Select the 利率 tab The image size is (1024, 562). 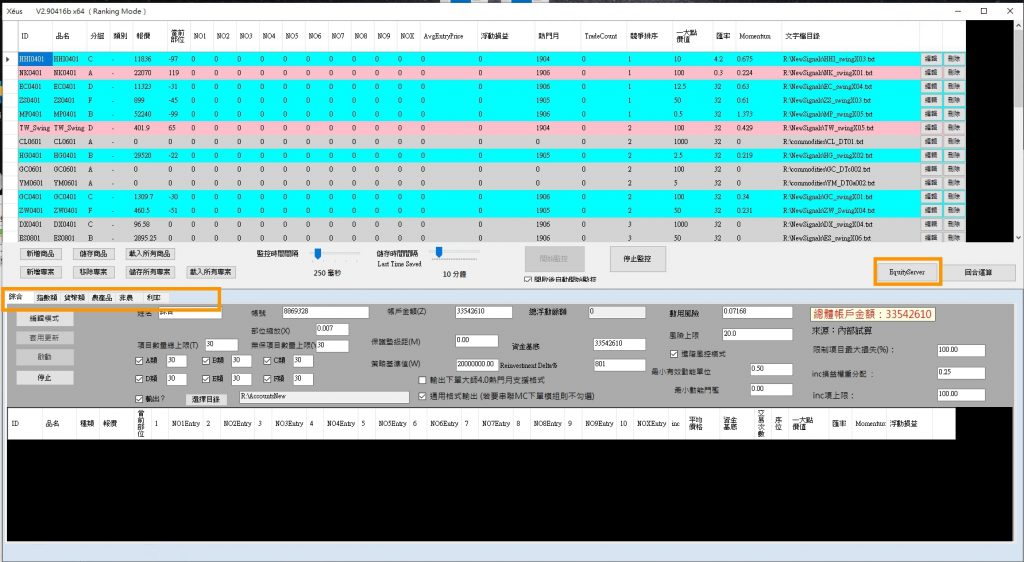tap(154, 298)
